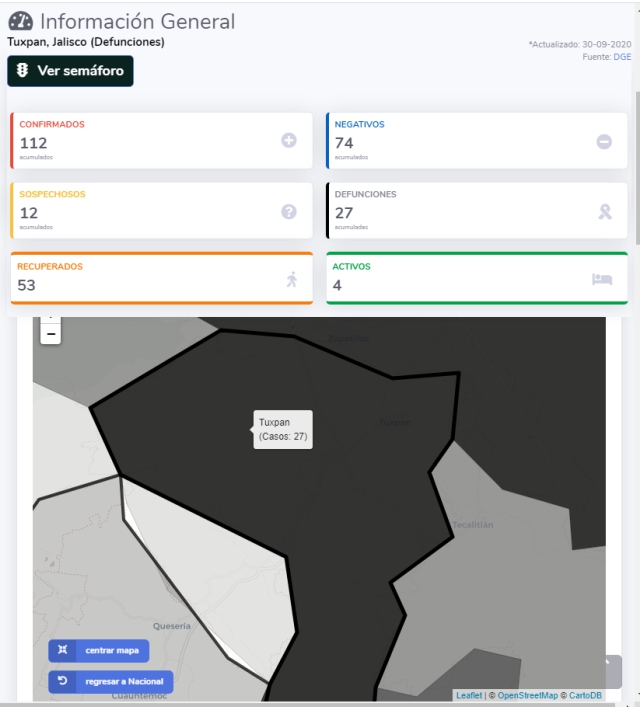The image size is (640, 707).
Task: Open the traffic light view with Ver semáforo
Action: pyautogui.click(x=70, y=71)
